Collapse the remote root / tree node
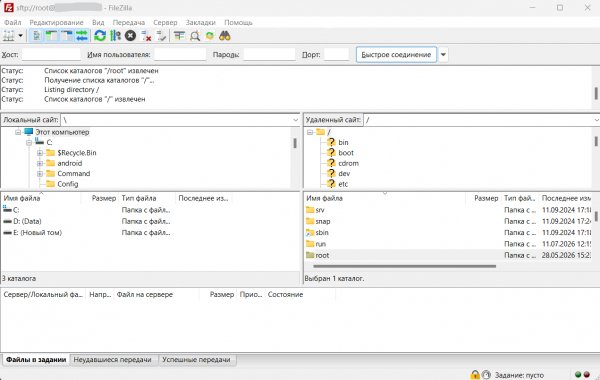 pos(310,132)
